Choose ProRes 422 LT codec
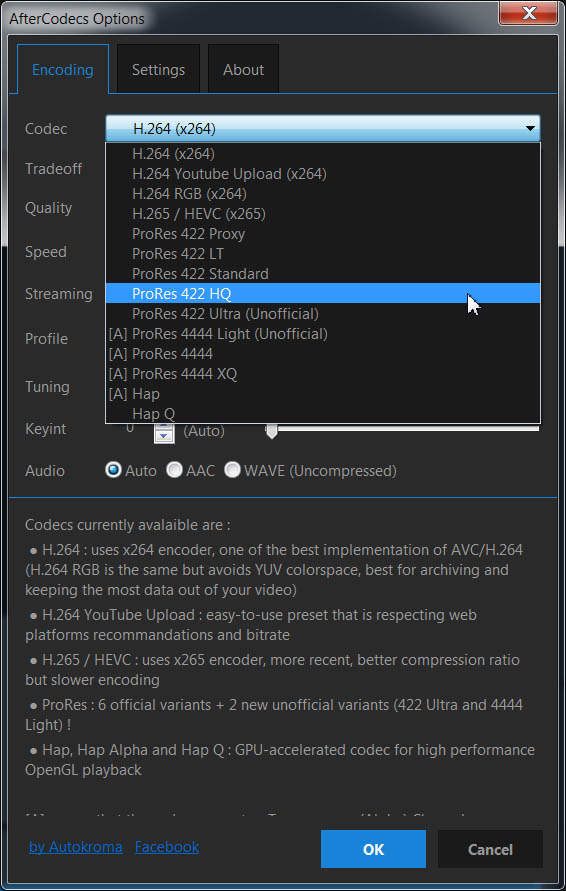 click(x=323, y=253)
